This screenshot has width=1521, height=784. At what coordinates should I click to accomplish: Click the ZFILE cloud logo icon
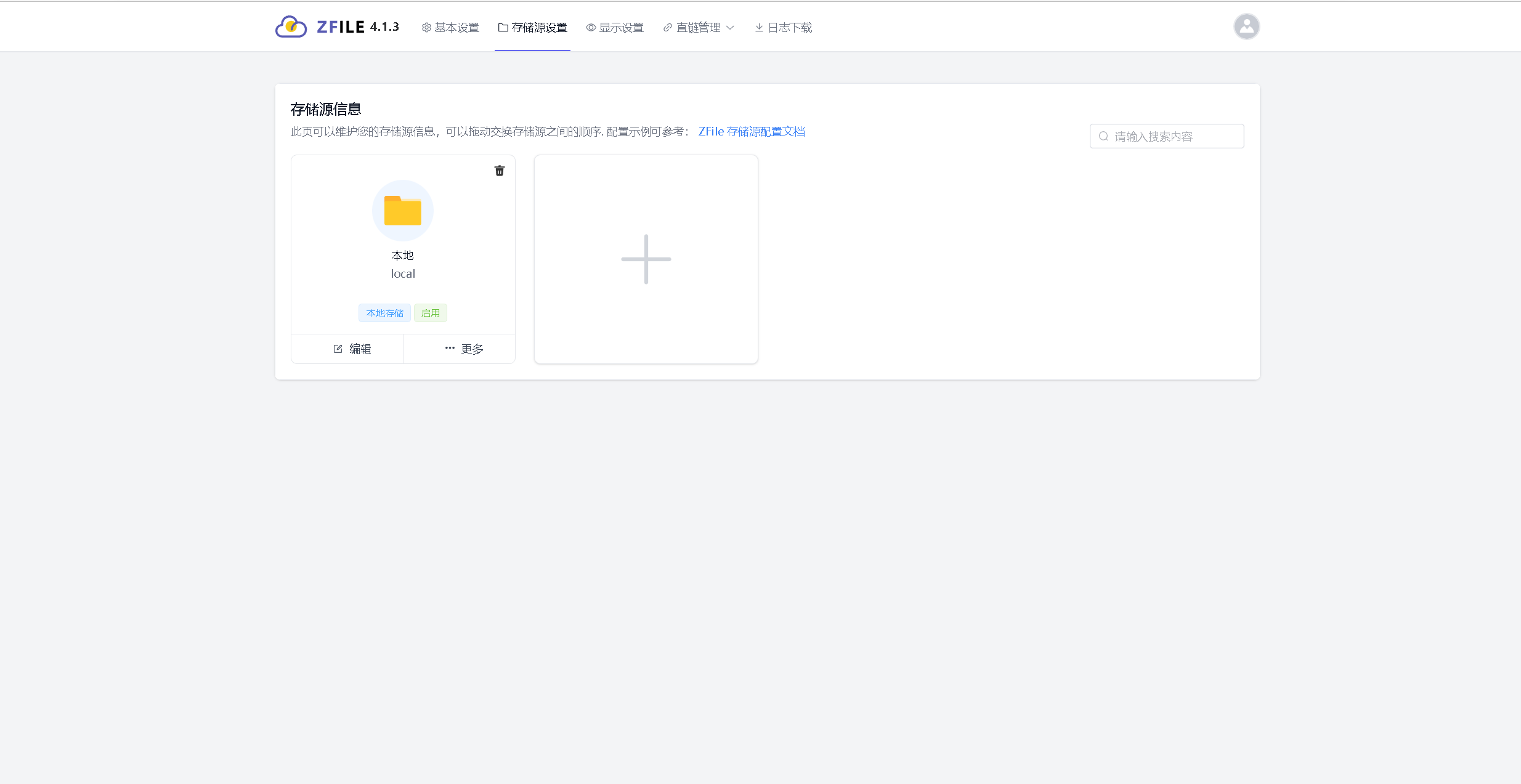(291, 26)
